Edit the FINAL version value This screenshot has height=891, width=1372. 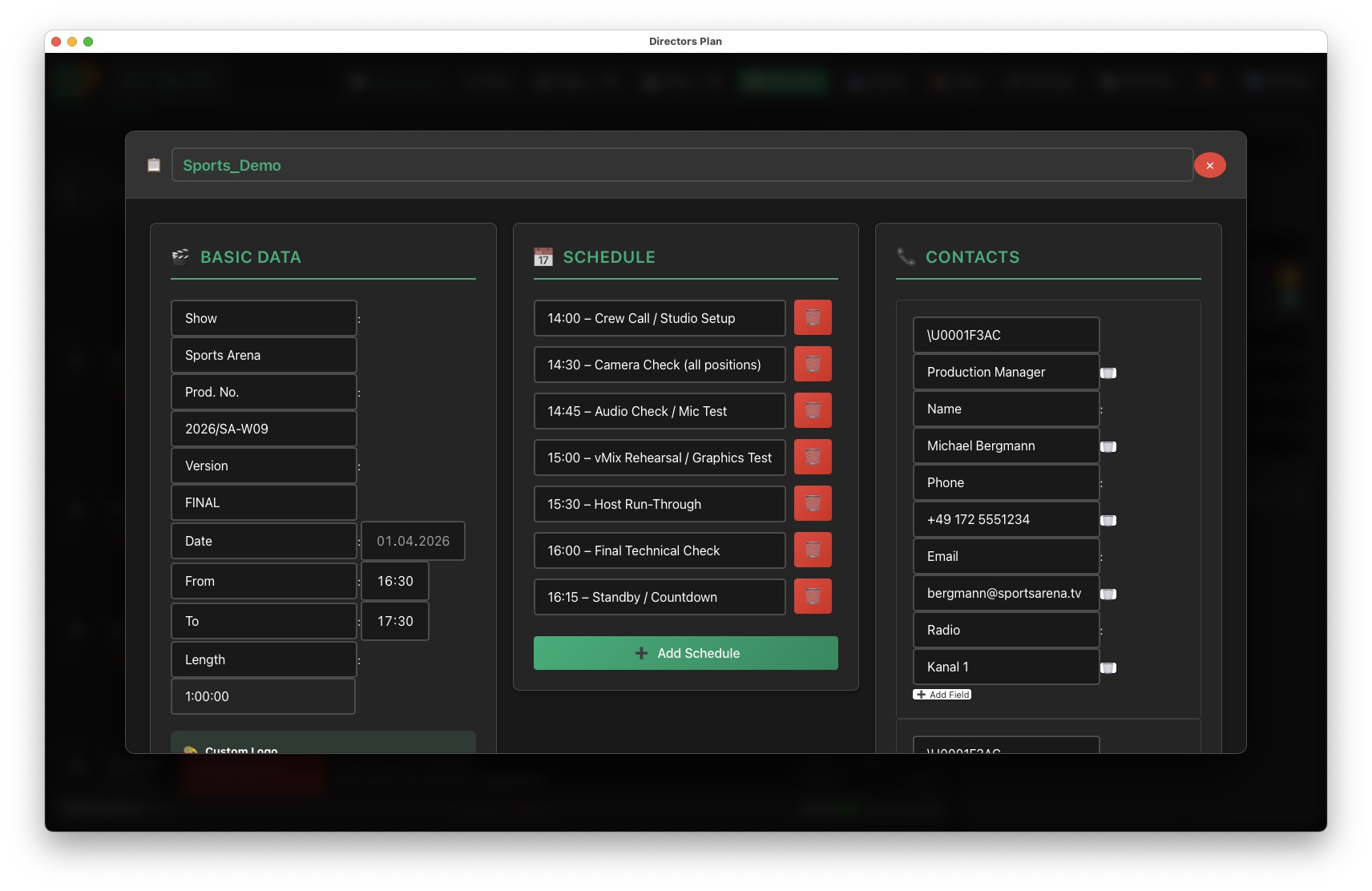[x=264, y=502]
